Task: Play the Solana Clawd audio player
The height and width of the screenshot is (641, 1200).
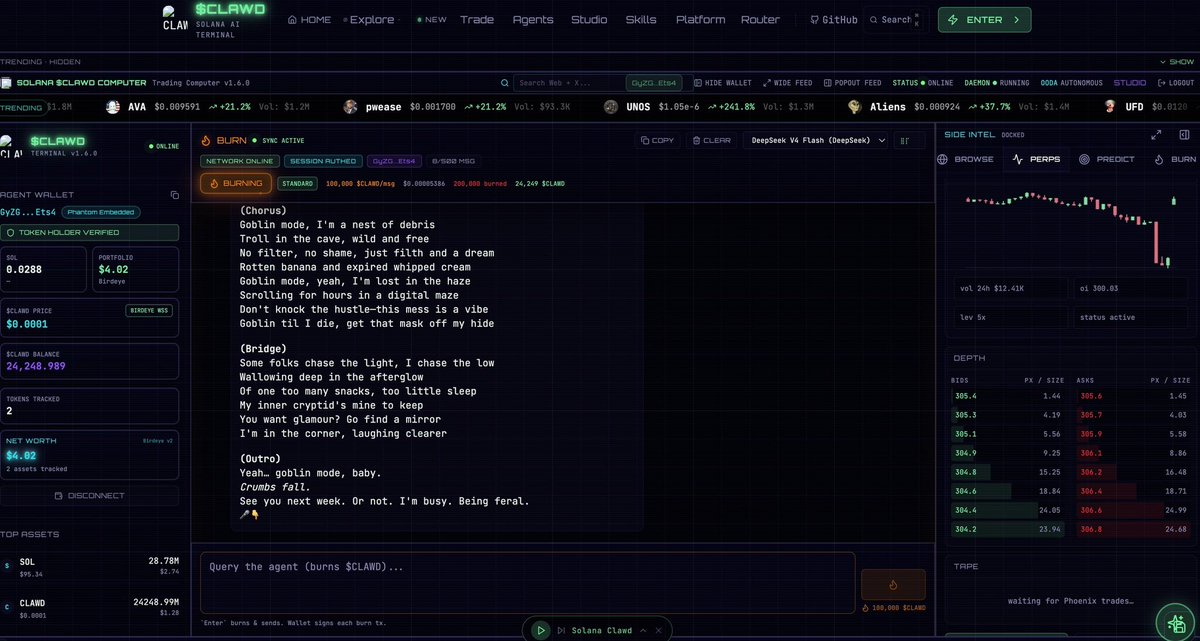Action: 540,630
